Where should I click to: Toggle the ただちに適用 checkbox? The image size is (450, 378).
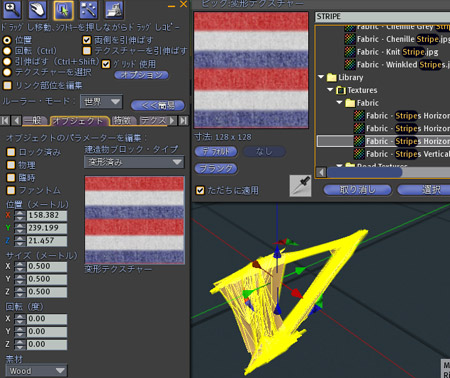[200, 190]
